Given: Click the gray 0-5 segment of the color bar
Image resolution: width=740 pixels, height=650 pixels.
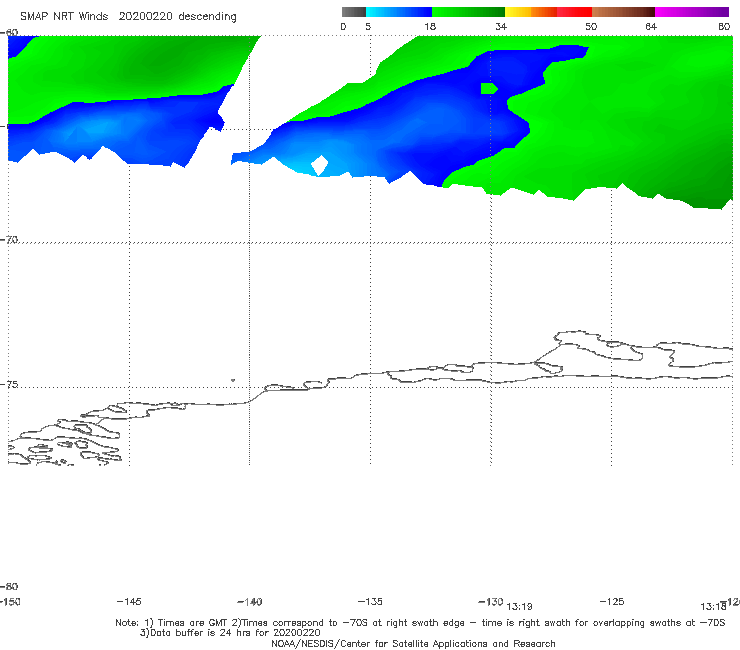Looking at the screenshot, I should pos(354,12).
